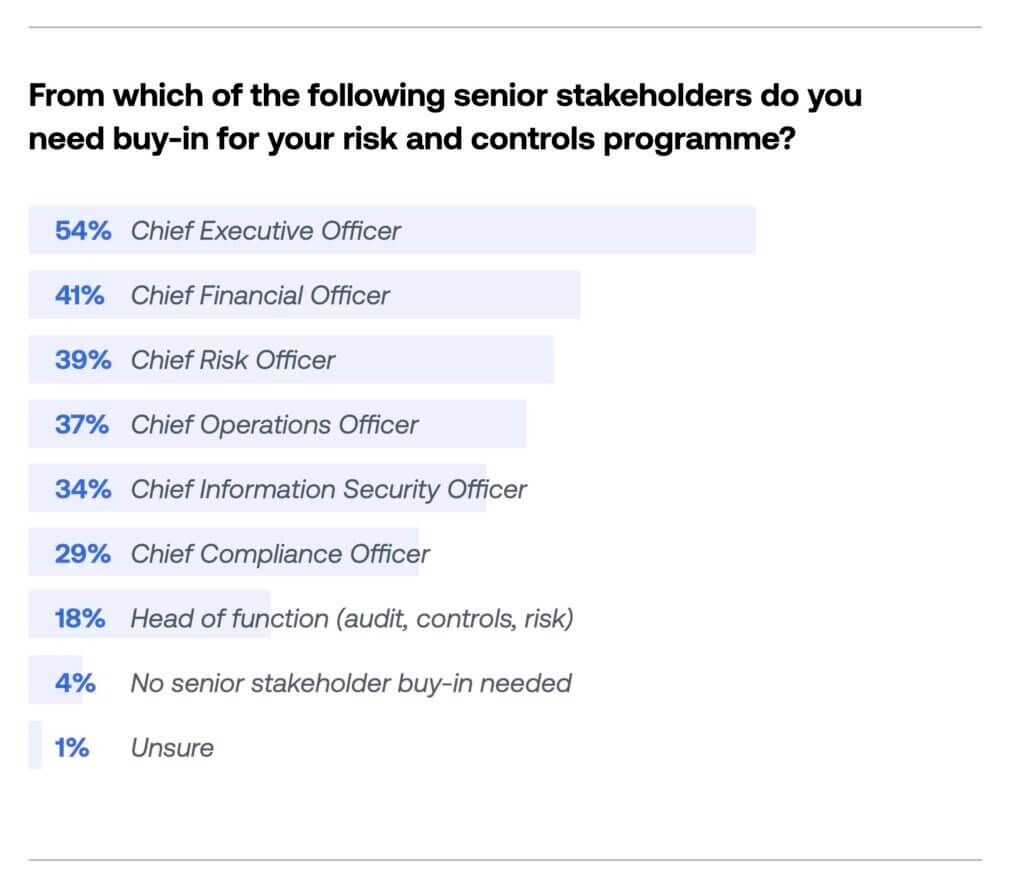
Task: Select the Unsure label
Action: point(172,747)
